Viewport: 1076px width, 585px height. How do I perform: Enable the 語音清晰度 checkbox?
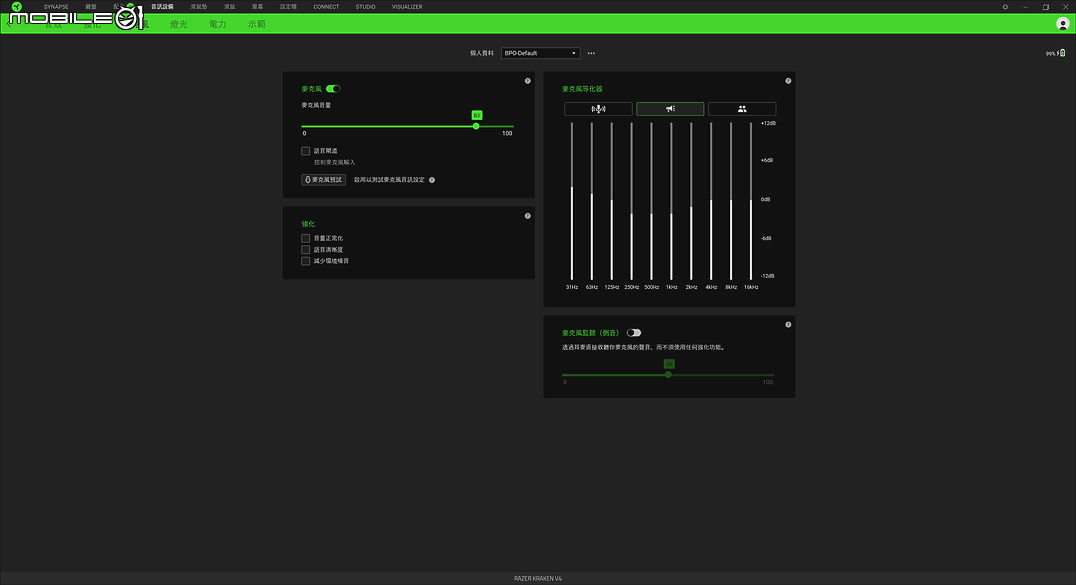click(305, 249)
